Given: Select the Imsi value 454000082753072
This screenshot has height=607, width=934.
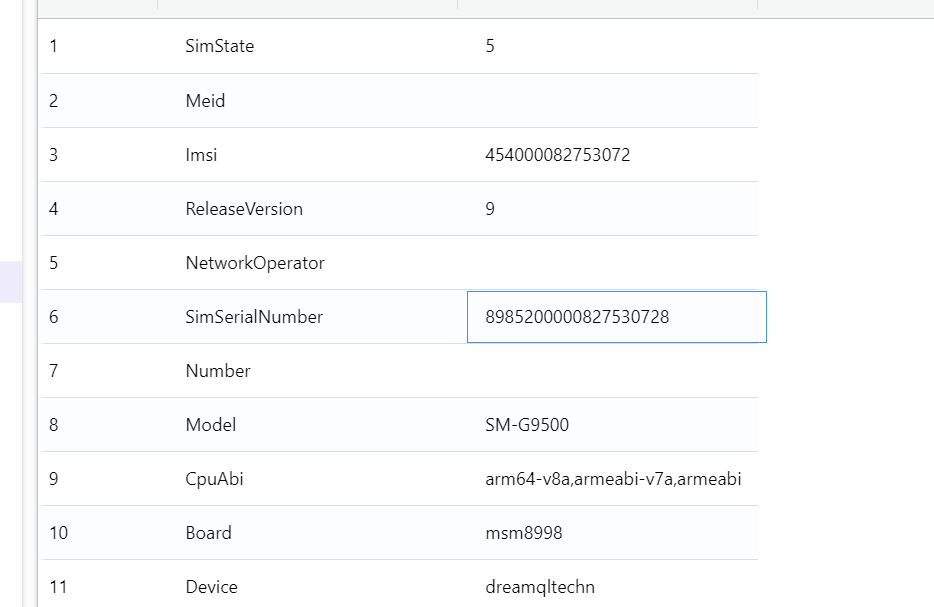Looking at the screenshot, I should click(x=557, y=155).
